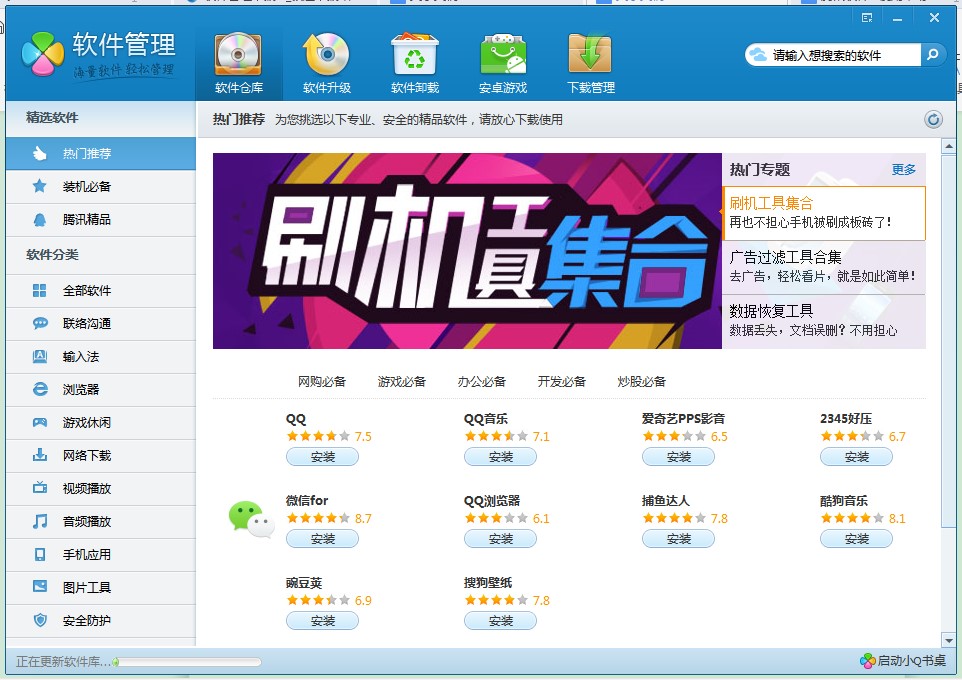Open the 软件卸载 recycle bin icon
The width and height of the screenshot is (962, 680).
(414, 56)
